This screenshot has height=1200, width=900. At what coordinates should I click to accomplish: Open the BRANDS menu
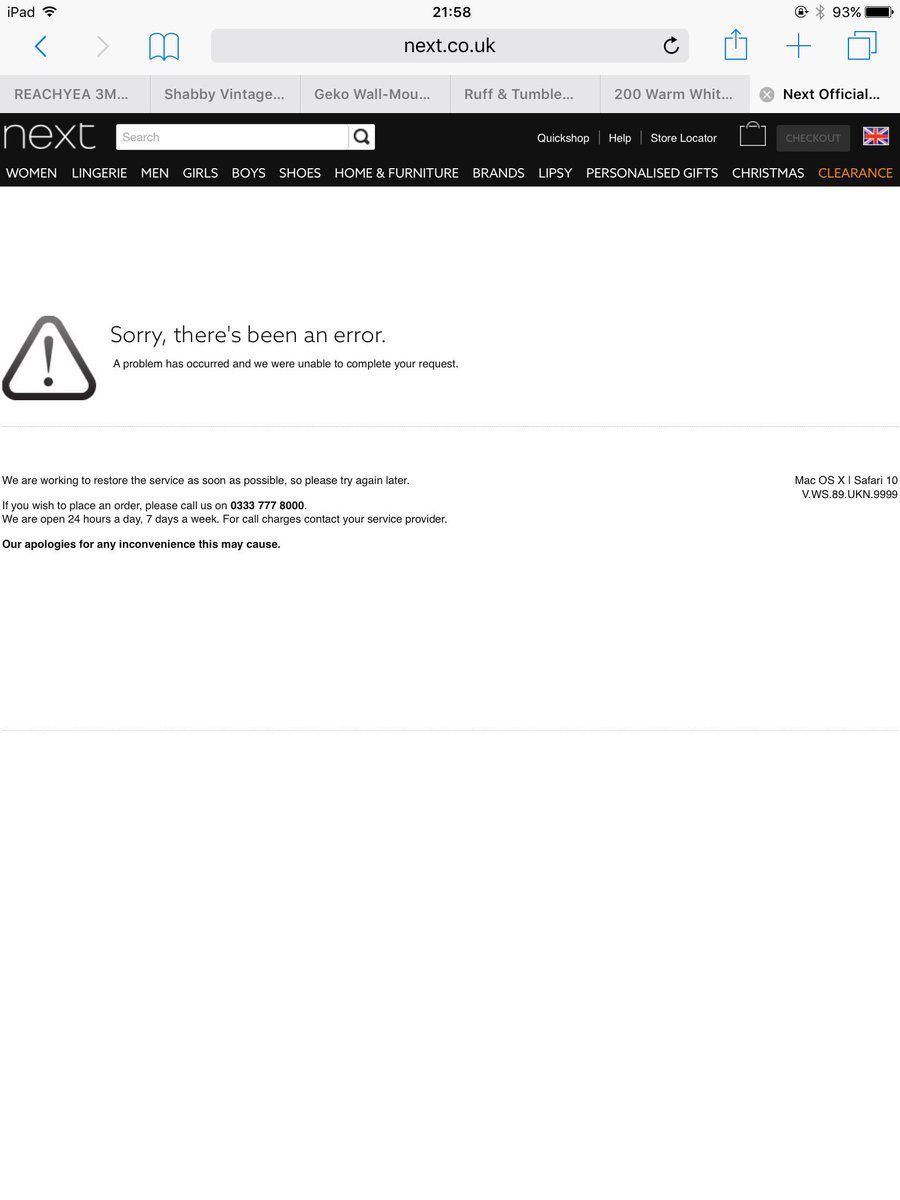click(498, 173)
